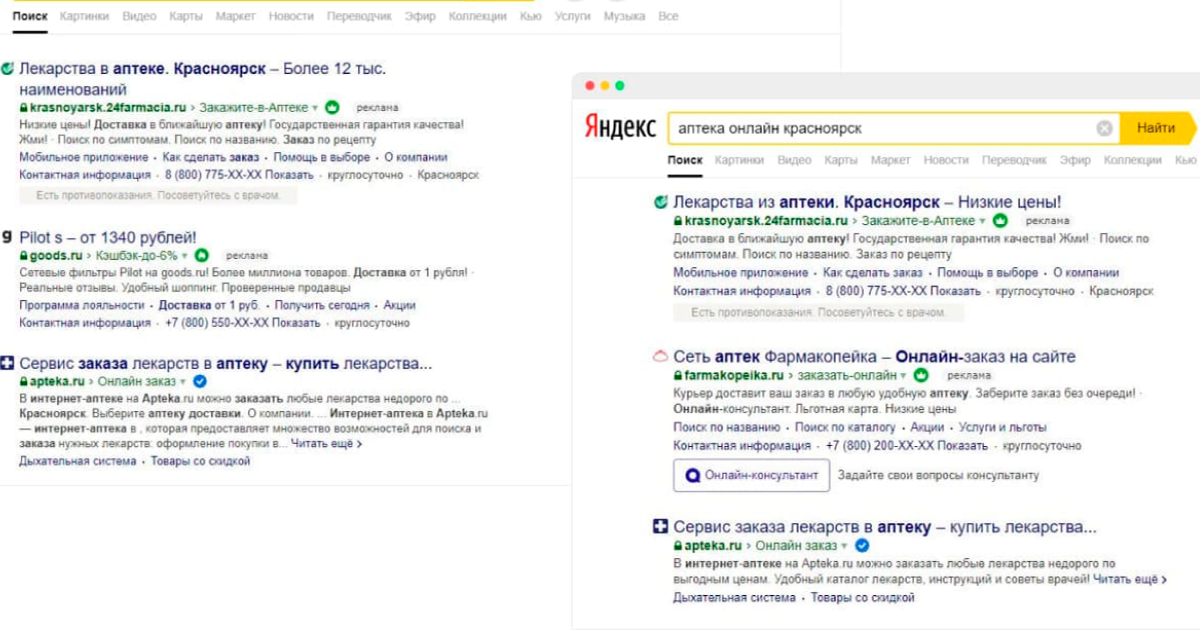This screenshot has height=630, width=1200.
Task: Click plus favicon beside "Сервис заказа лекарств" on background page
Action: (8, 363)
